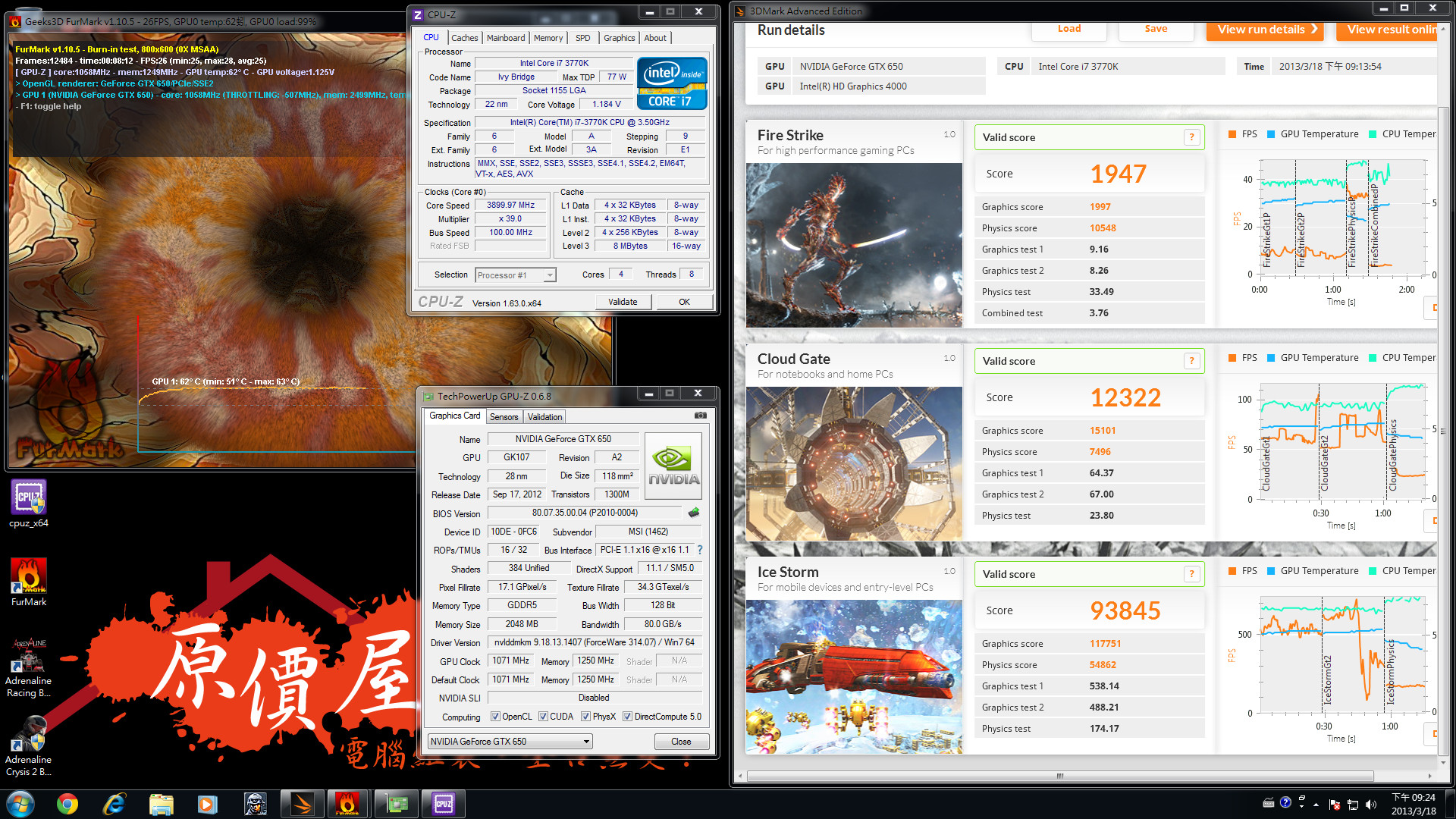Toggle the CUDA checkbox in GPU-Z
1456x819 pixels.
point(543,717)
